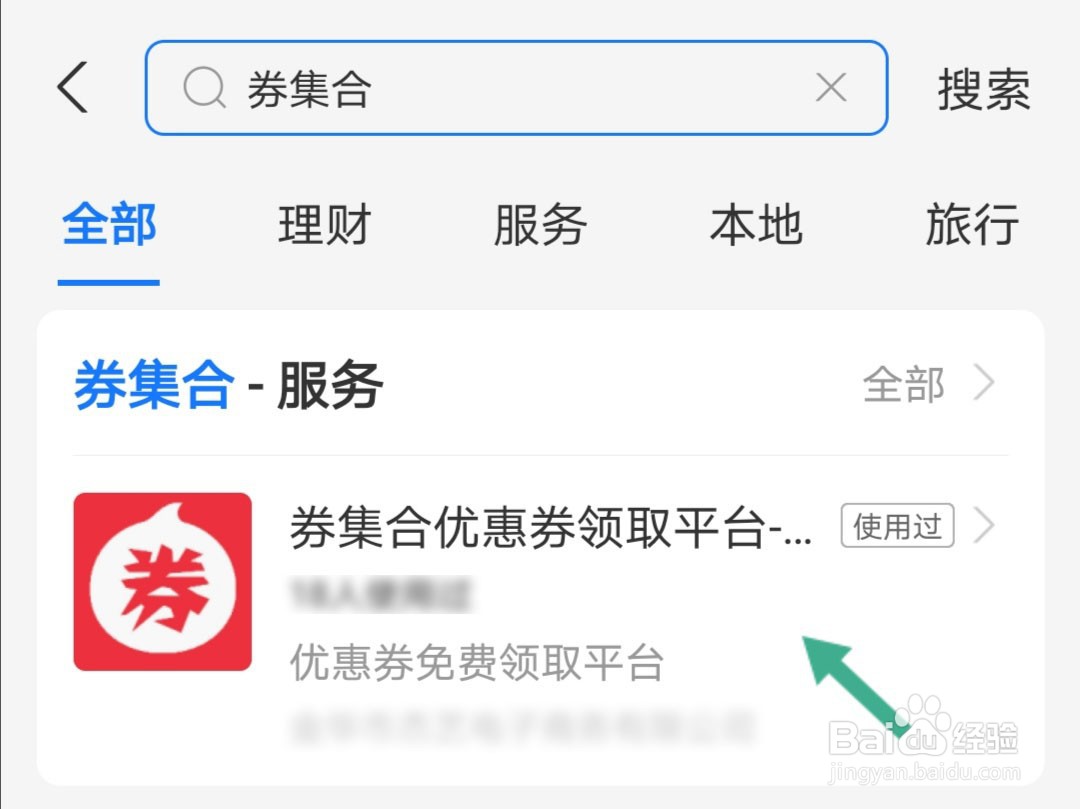The height and width of the screenshot is (809, 1080).
Task: Select the 全部 tab
Action: coord(109,224)
